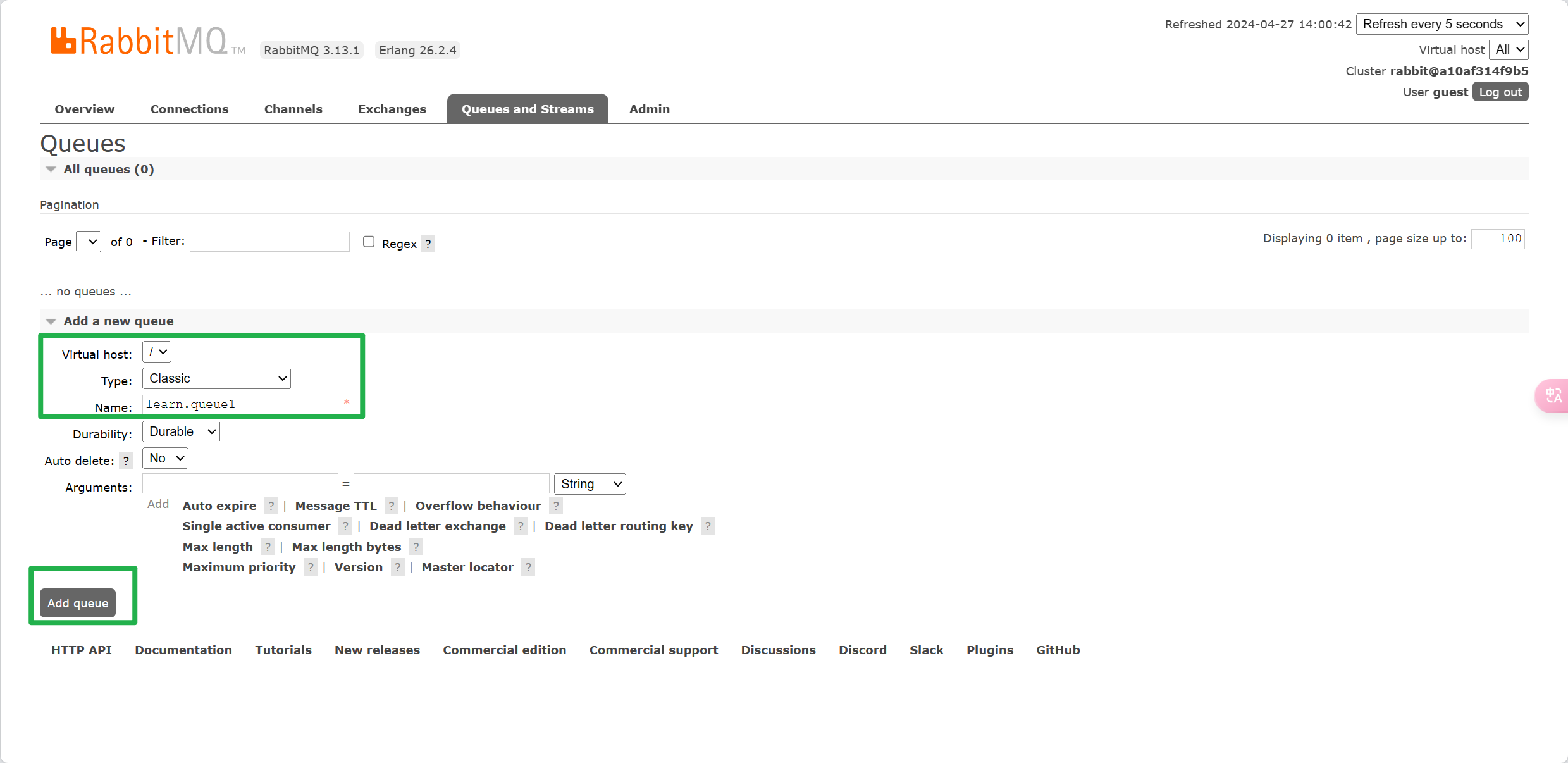Open help icon for Auto delete
Screen dimensions: 1568x763
pos(126,461)
